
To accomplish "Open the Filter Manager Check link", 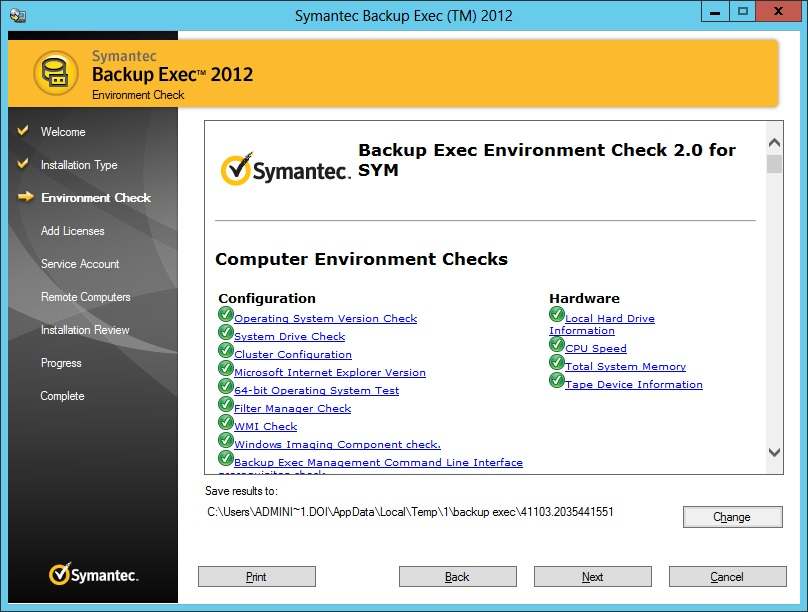I will pyautogui.click(x=292, y=407).
